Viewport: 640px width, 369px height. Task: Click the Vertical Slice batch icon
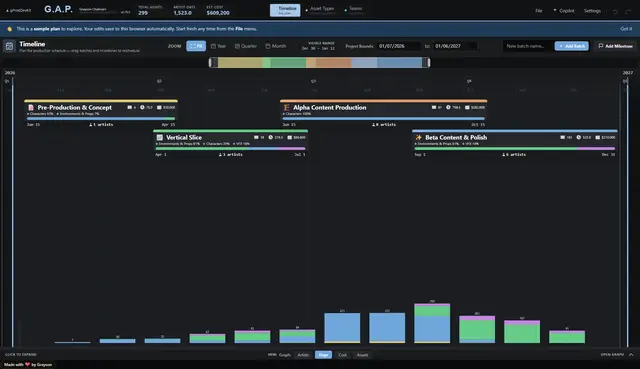[x=160, y=138]
